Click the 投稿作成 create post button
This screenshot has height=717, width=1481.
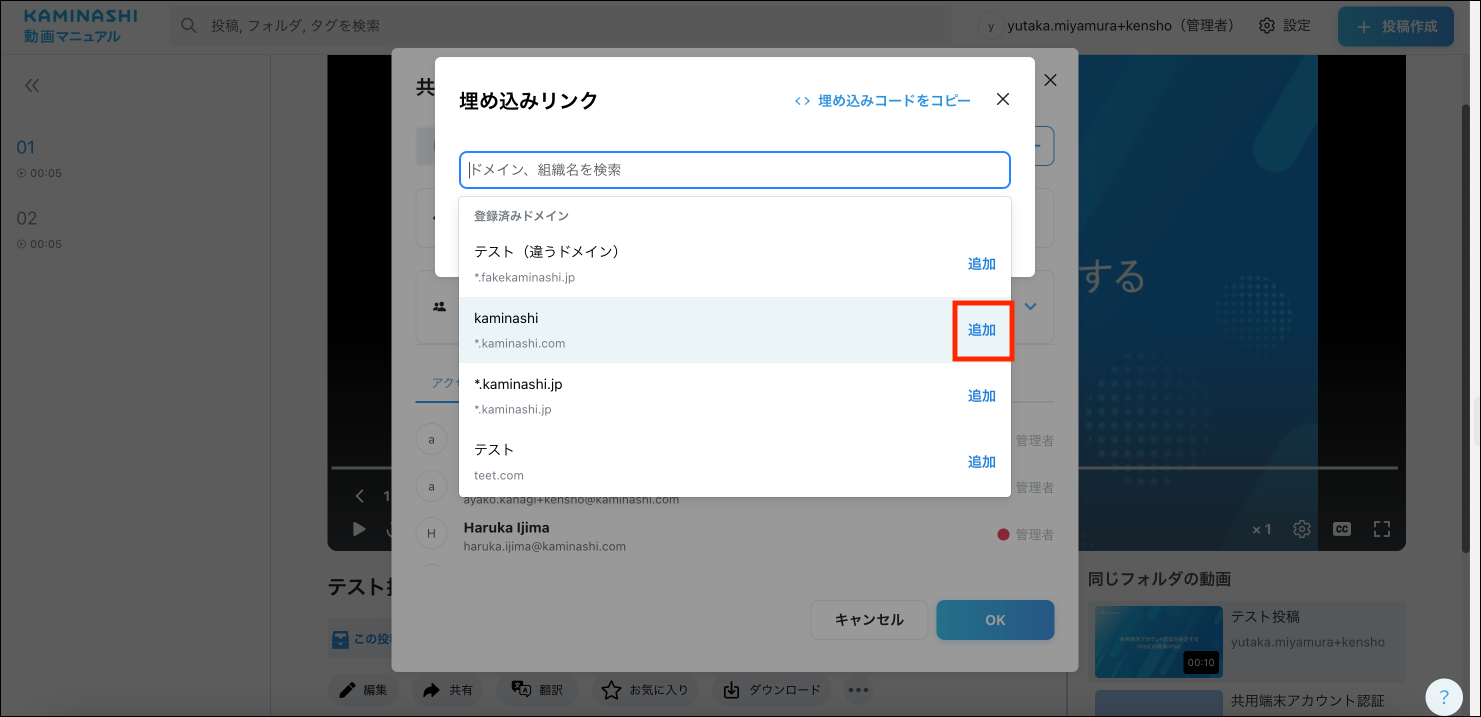tap(1396, 27)
